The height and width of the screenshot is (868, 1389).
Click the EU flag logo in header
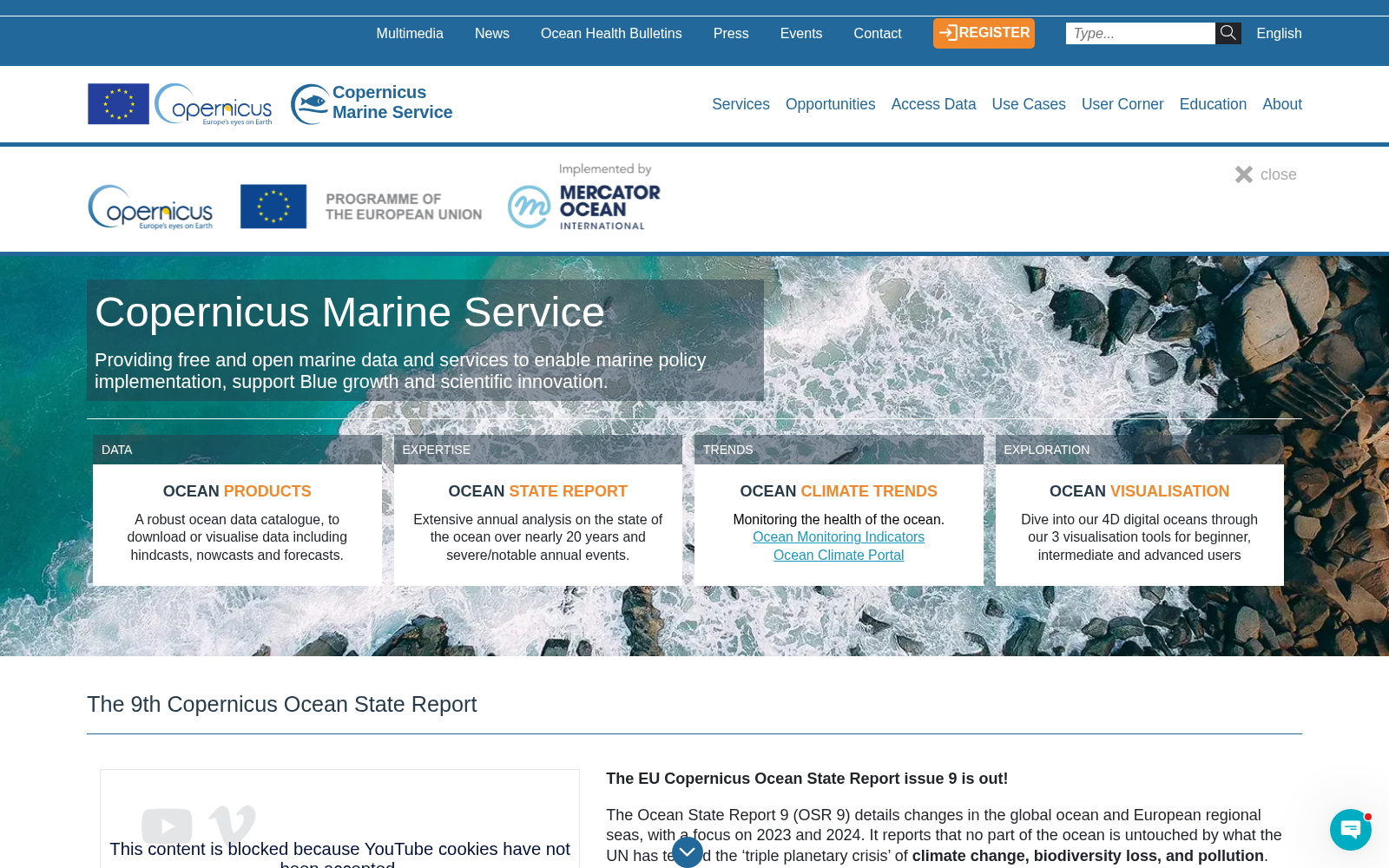tap(118, 104)
